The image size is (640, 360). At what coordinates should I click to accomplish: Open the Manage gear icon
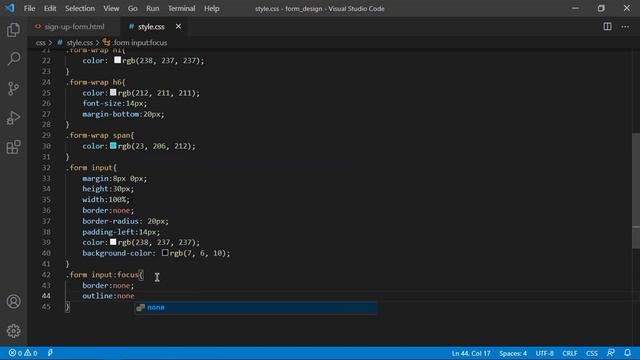[x=13, y=331]
